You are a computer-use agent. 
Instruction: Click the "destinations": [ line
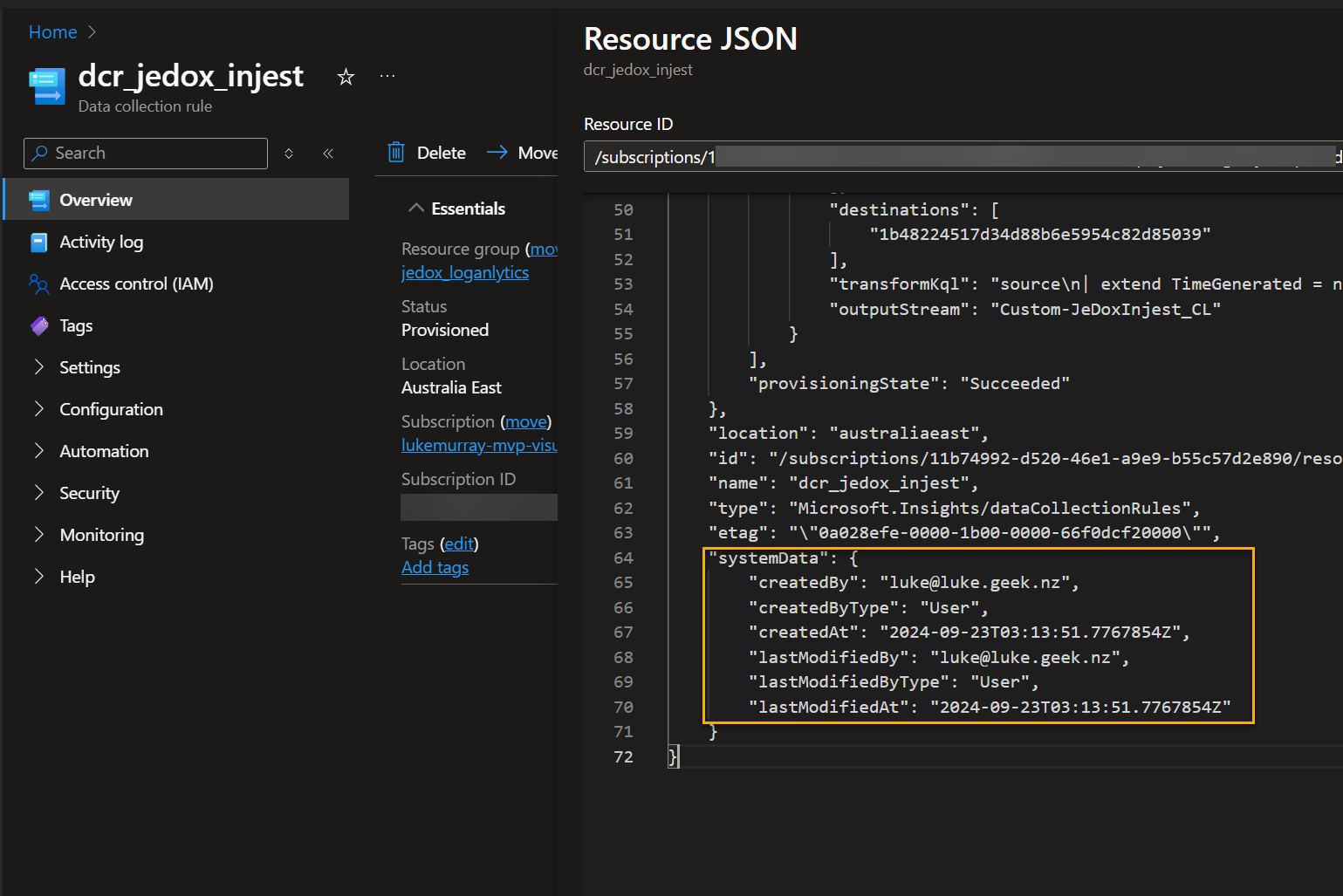pos(914,209)
